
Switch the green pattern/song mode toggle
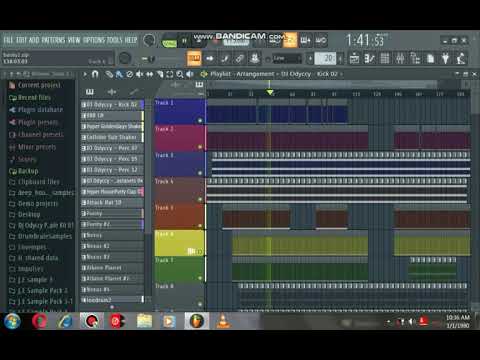click(x=169, y=43)
